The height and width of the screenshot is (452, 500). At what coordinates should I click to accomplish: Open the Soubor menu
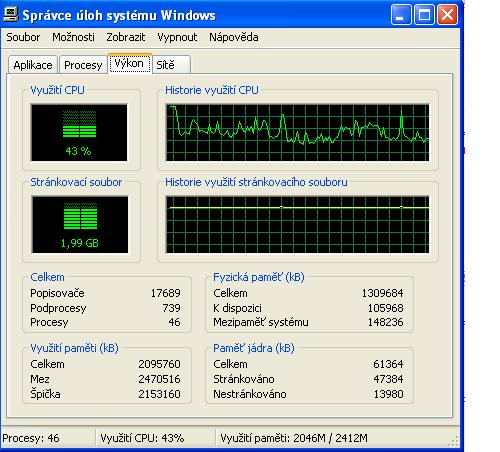[23, 37]
